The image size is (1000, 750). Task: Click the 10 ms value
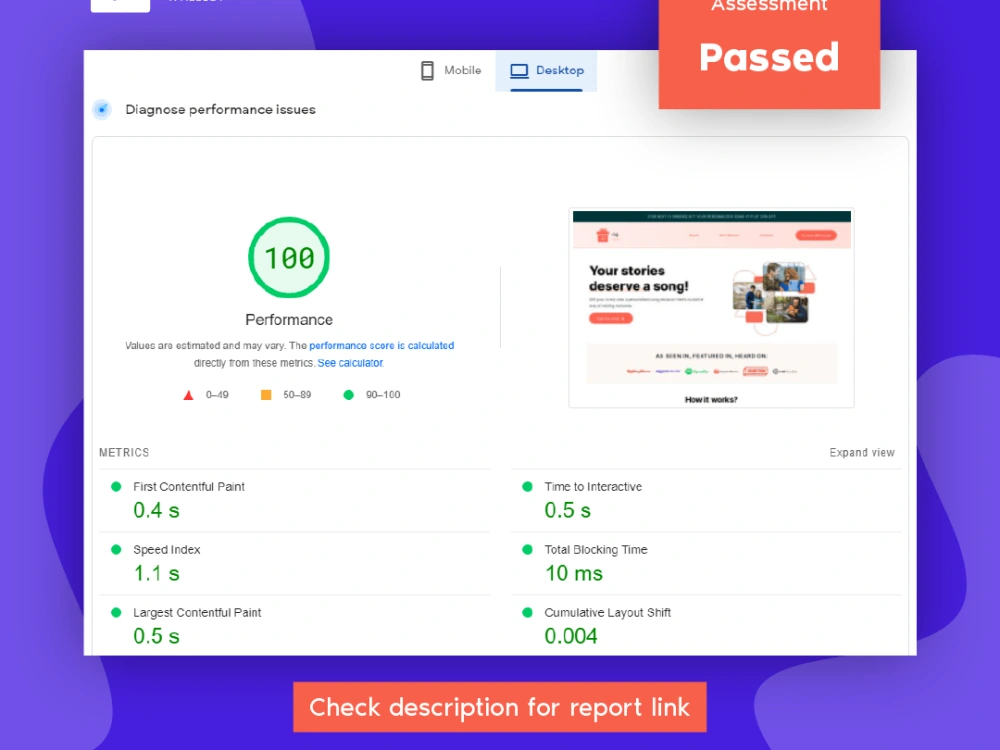(x=573, y=573)
